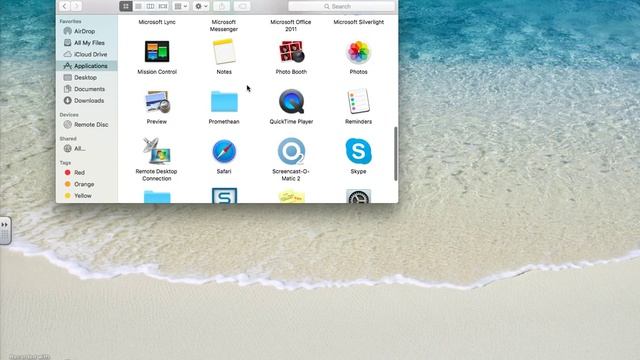Launch the Safari app icon
640x360 pixels.
224,151
